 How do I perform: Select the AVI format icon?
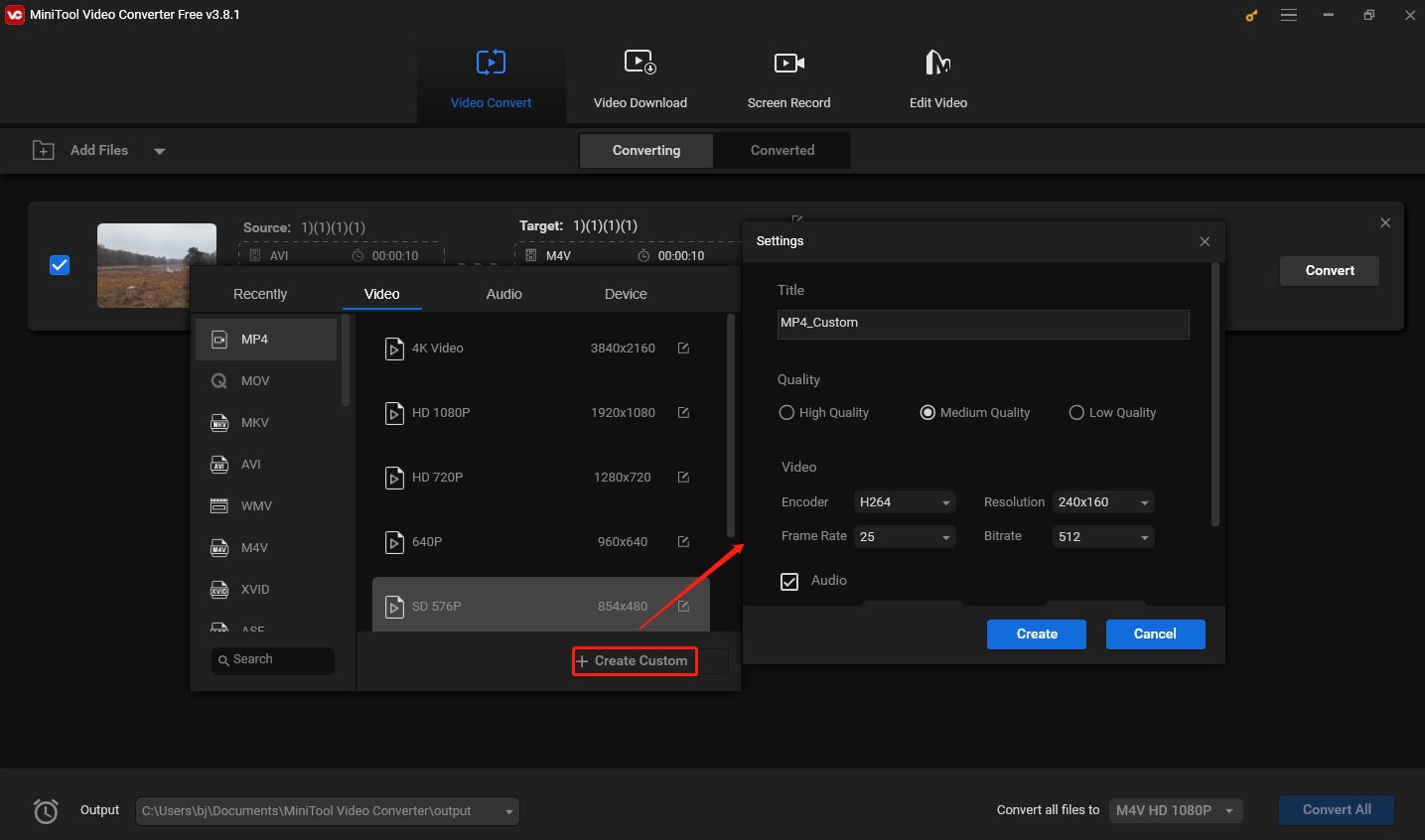point(219,465)
